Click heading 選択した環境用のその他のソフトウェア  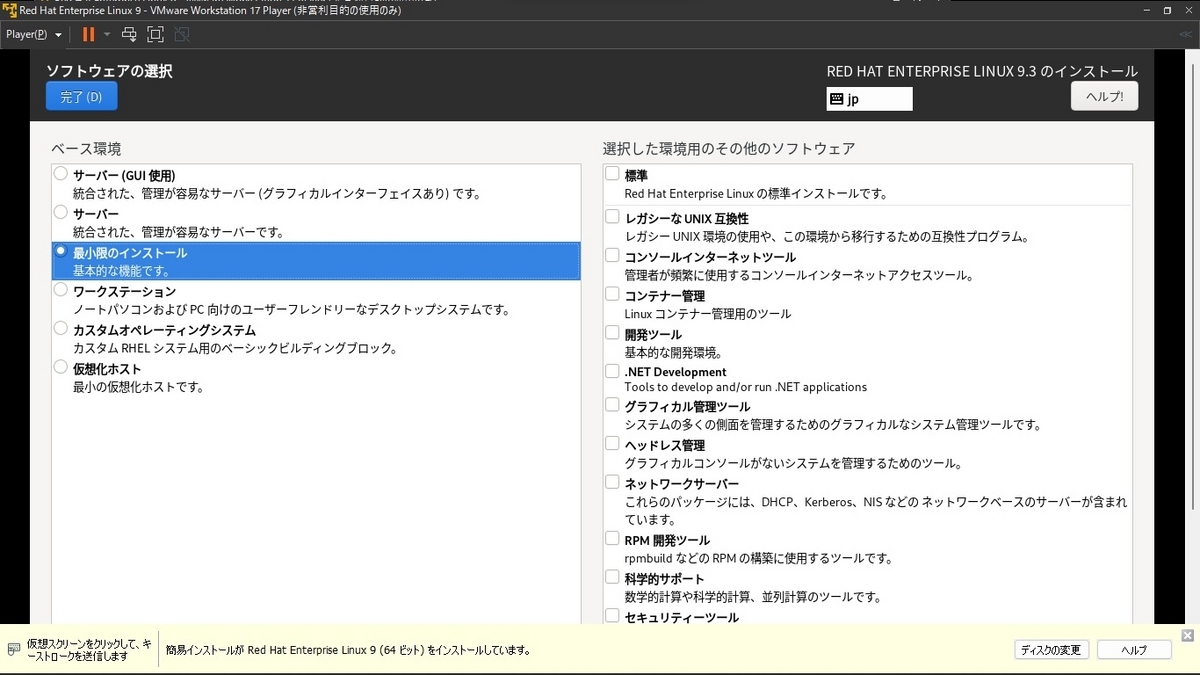(x=729, y=149)
